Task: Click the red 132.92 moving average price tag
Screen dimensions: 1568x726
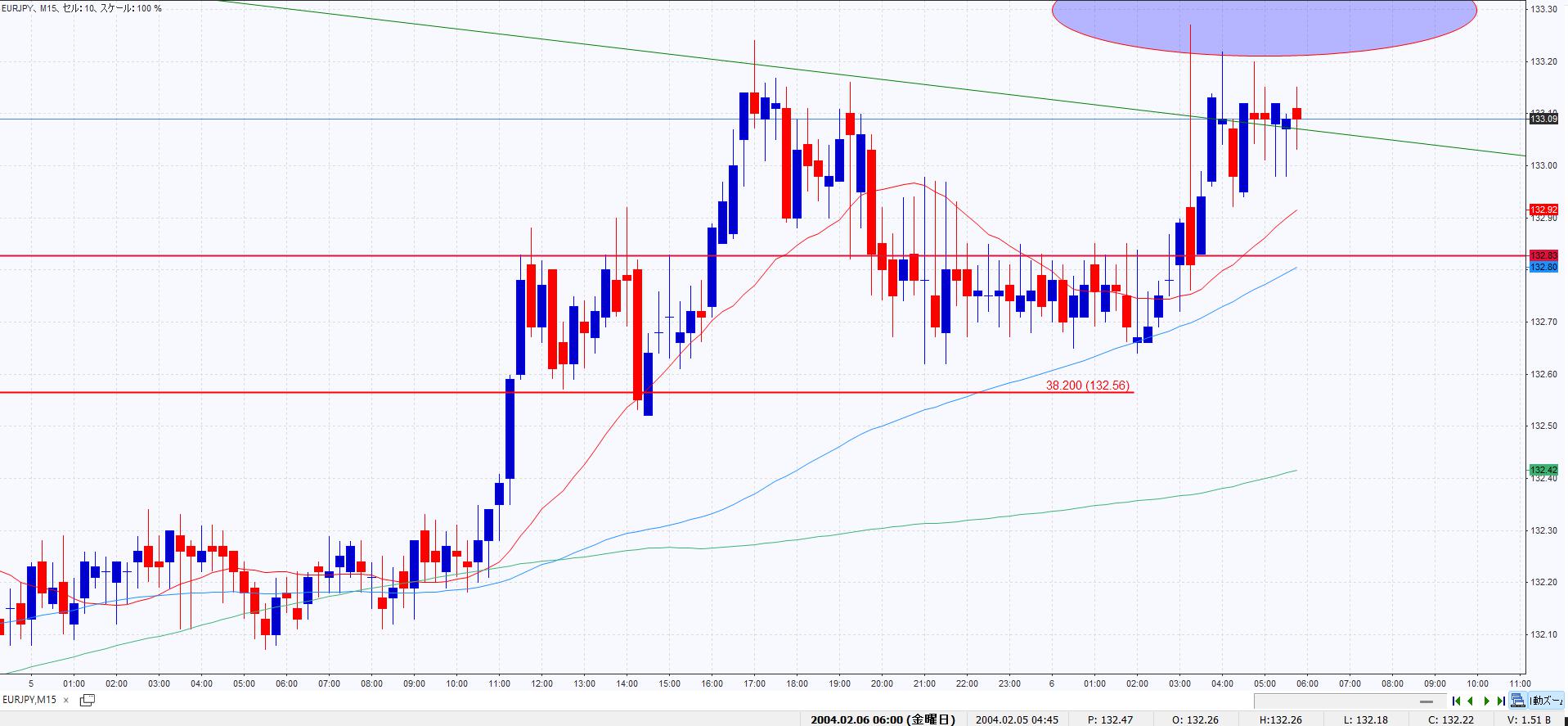Action: (1543, 210)
